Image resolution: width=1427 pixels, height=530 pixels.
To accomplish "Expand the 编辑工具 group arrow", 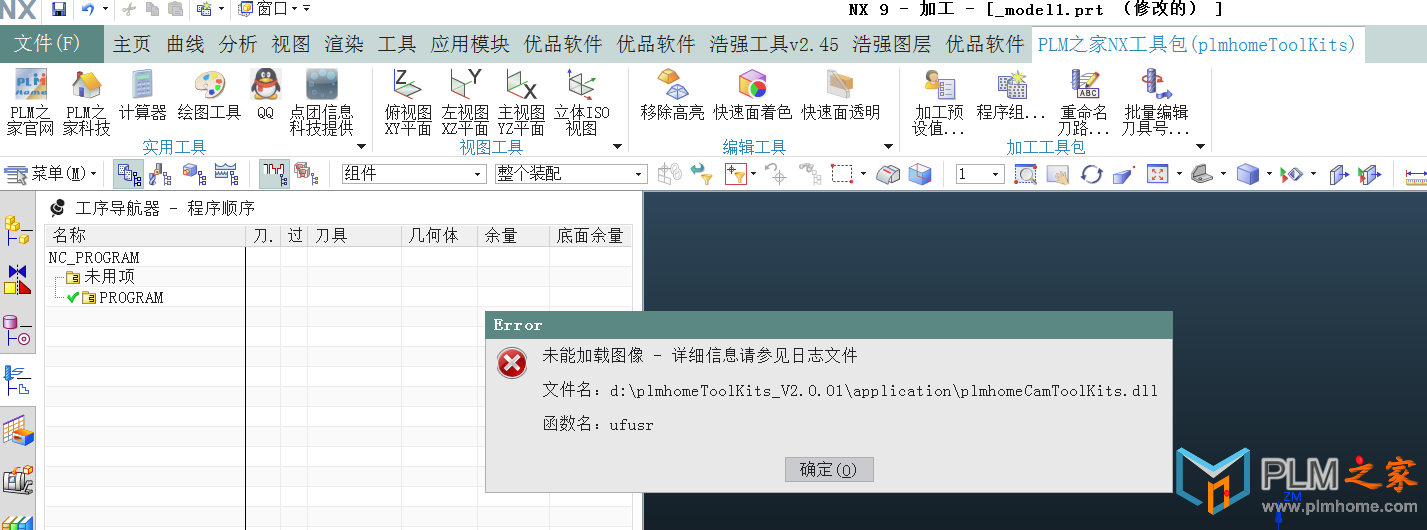I will pos(889,147).
